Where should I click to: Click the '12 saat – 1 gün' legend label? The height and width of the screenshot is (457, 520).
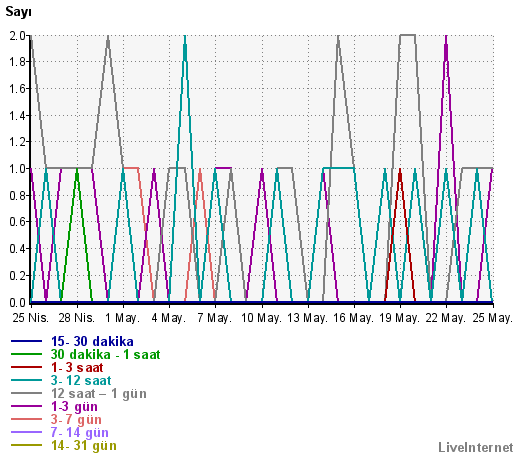[99, 393]
